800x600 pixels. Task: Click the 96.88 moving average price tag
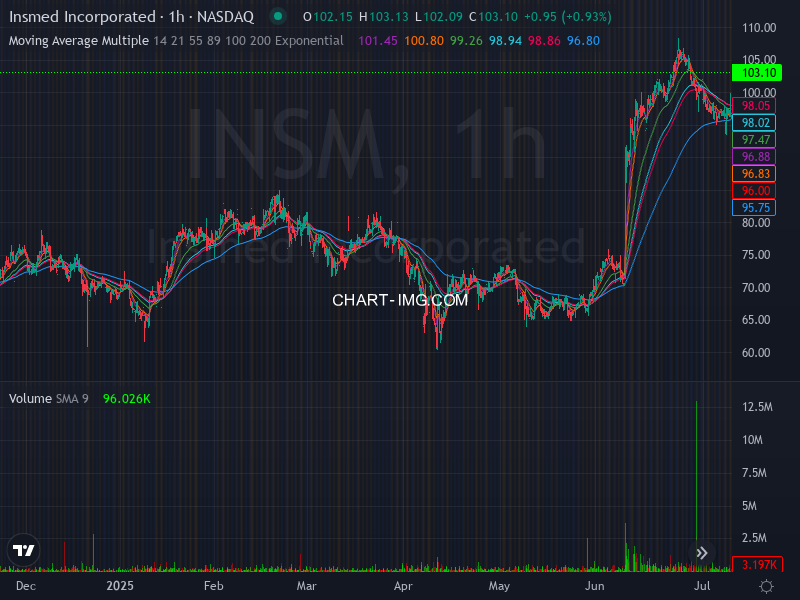754,157
